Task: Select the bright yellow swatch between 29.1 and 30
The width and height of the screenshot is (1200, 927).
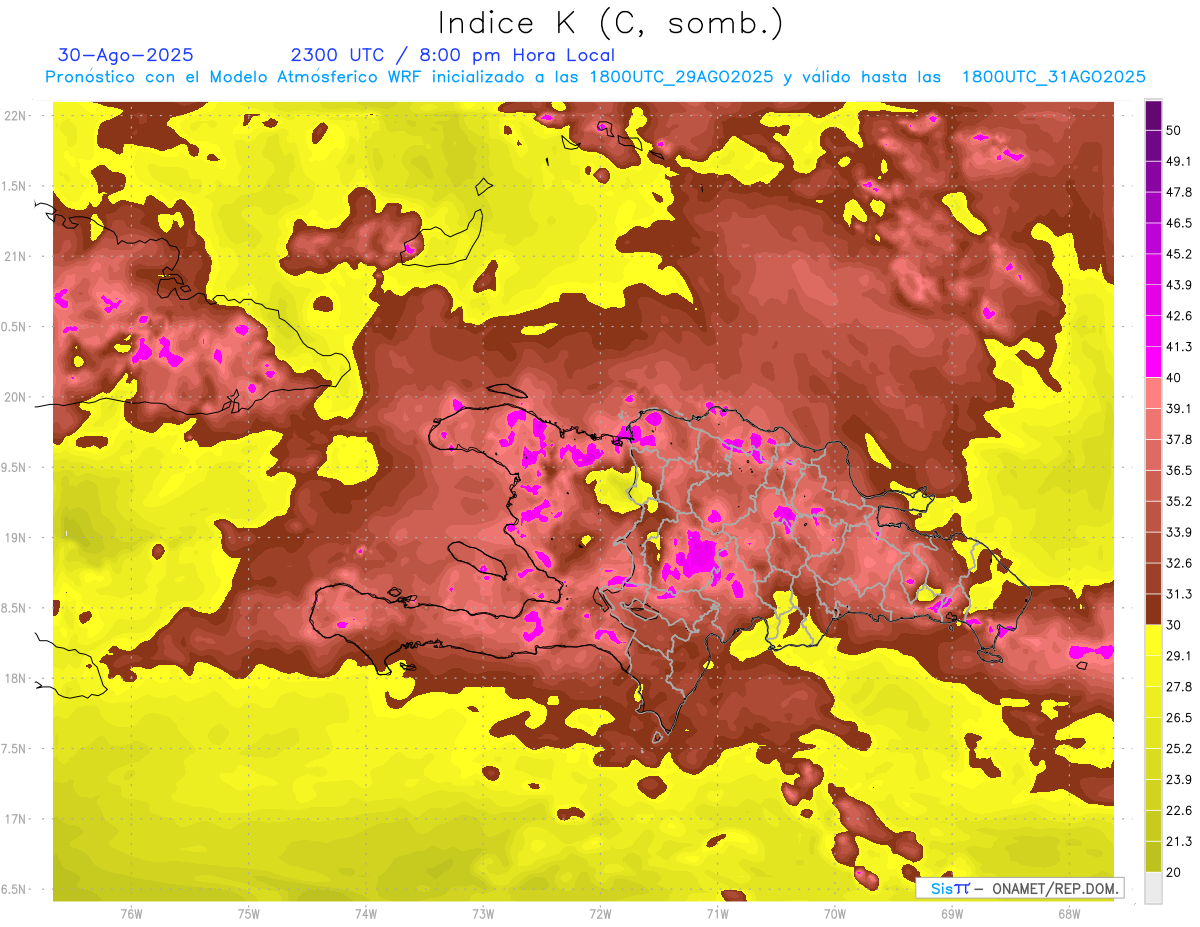Action: pos(1153,640)
